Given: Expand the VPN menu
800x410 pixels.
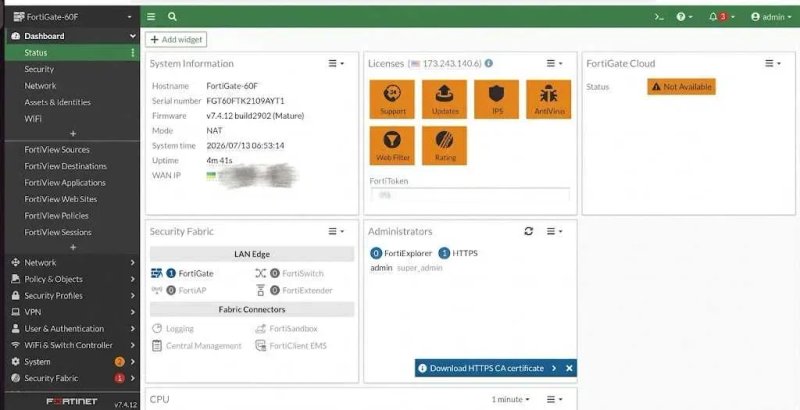Looking at the screenshot, I should coord(72,312).
